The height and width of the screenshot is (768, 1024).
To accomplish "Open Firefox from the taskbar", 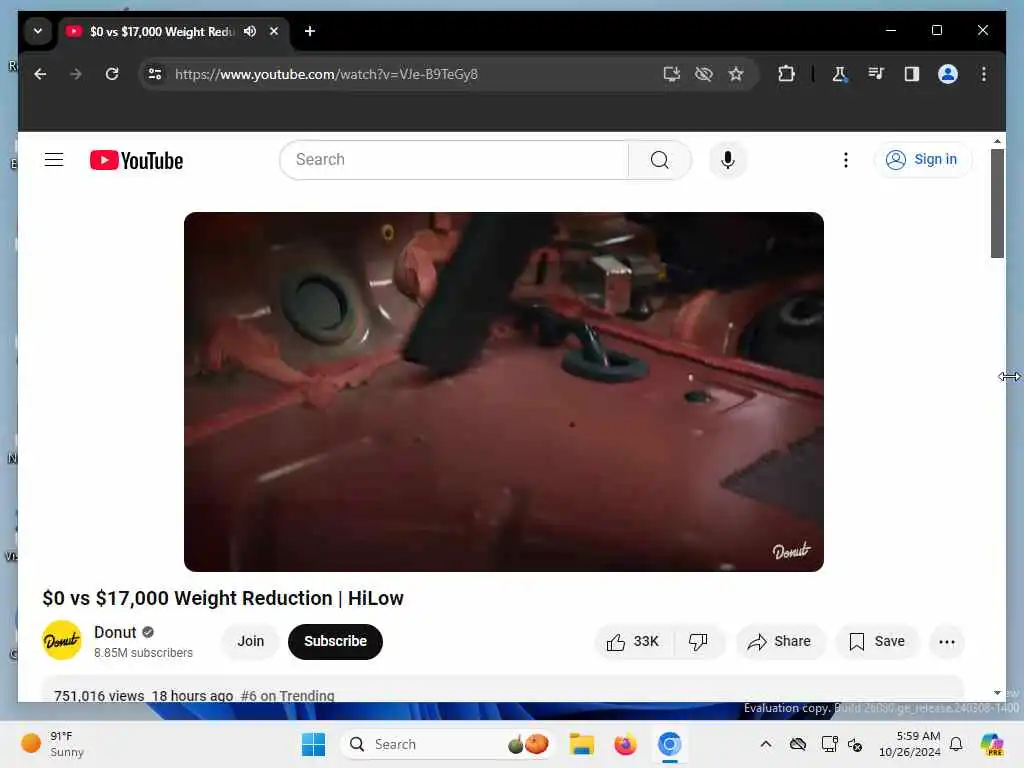I will [x=626, y=744].
